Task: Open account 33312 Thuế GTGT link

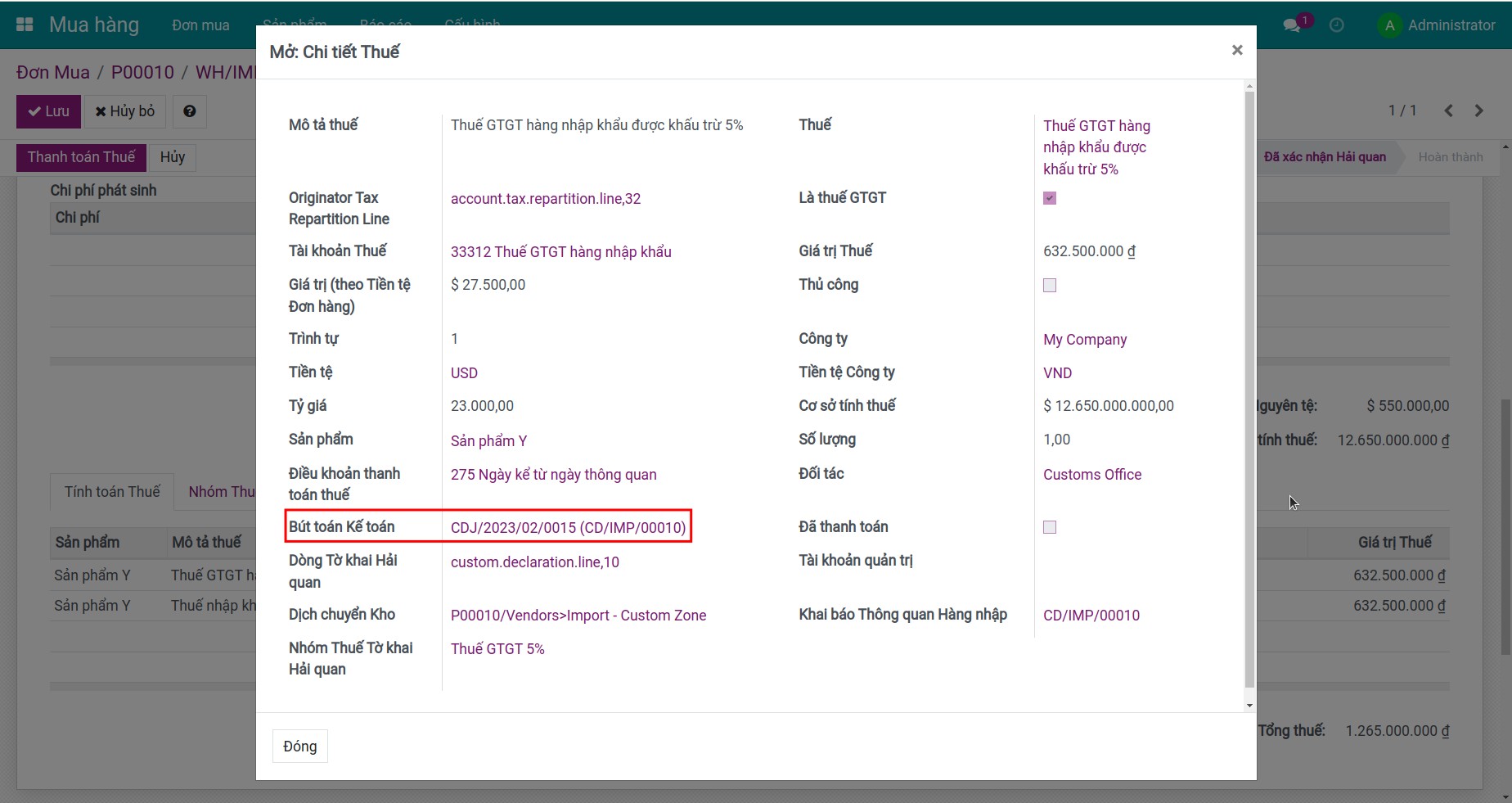Action: click(x=560, y=252)
